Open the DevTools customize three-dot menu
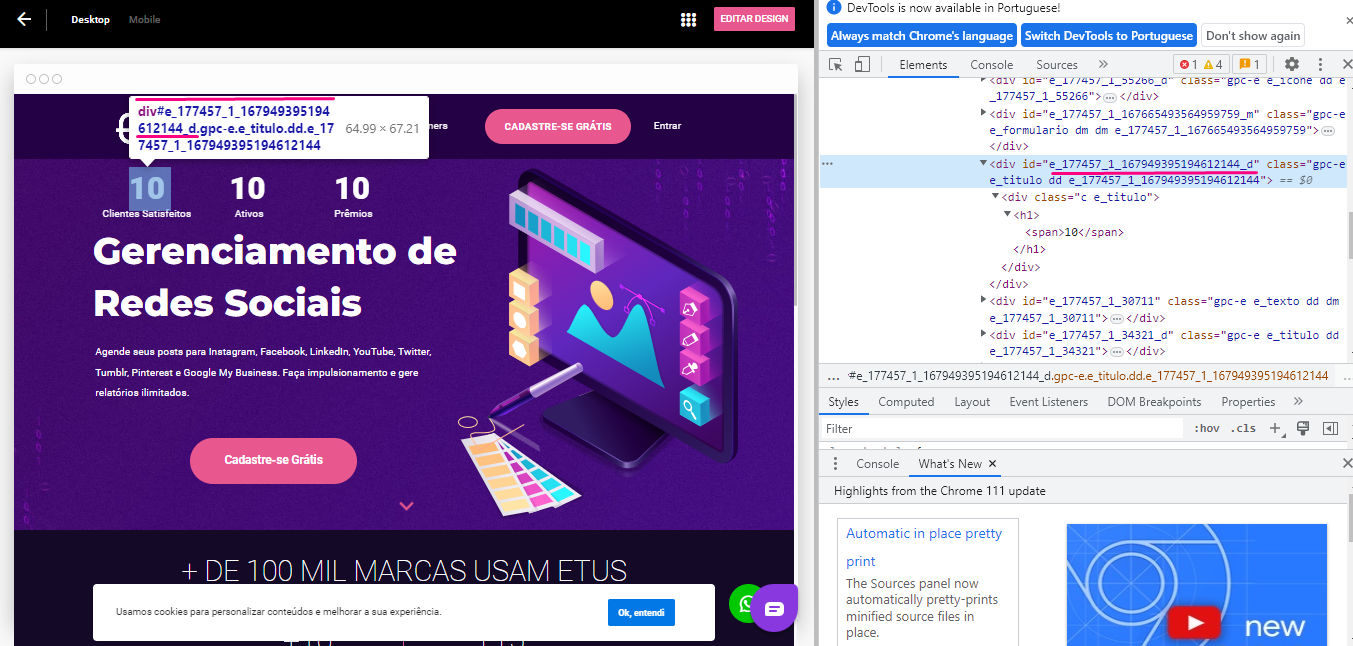 [x=1320, y=65]
